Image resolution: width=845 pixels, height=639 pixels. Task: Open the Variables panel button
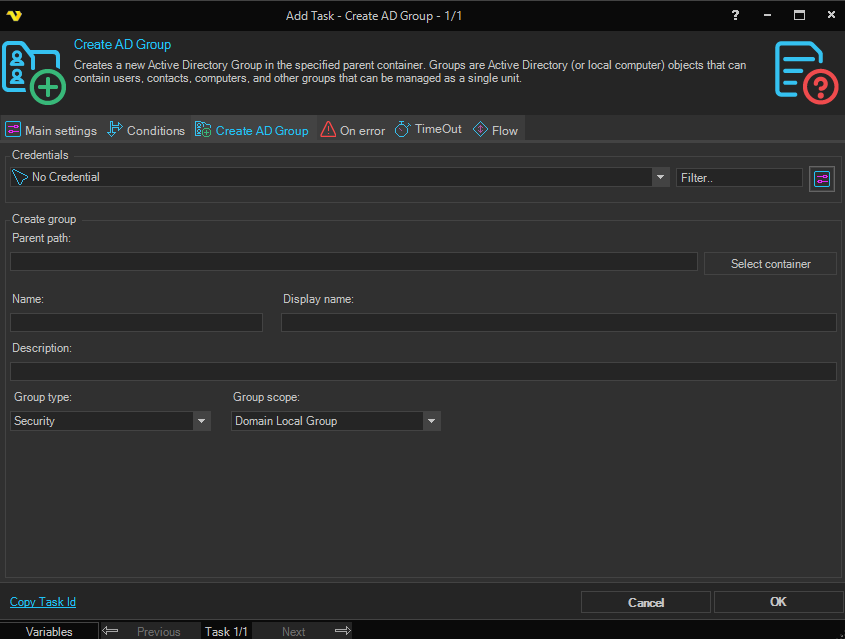click(49, 631)
